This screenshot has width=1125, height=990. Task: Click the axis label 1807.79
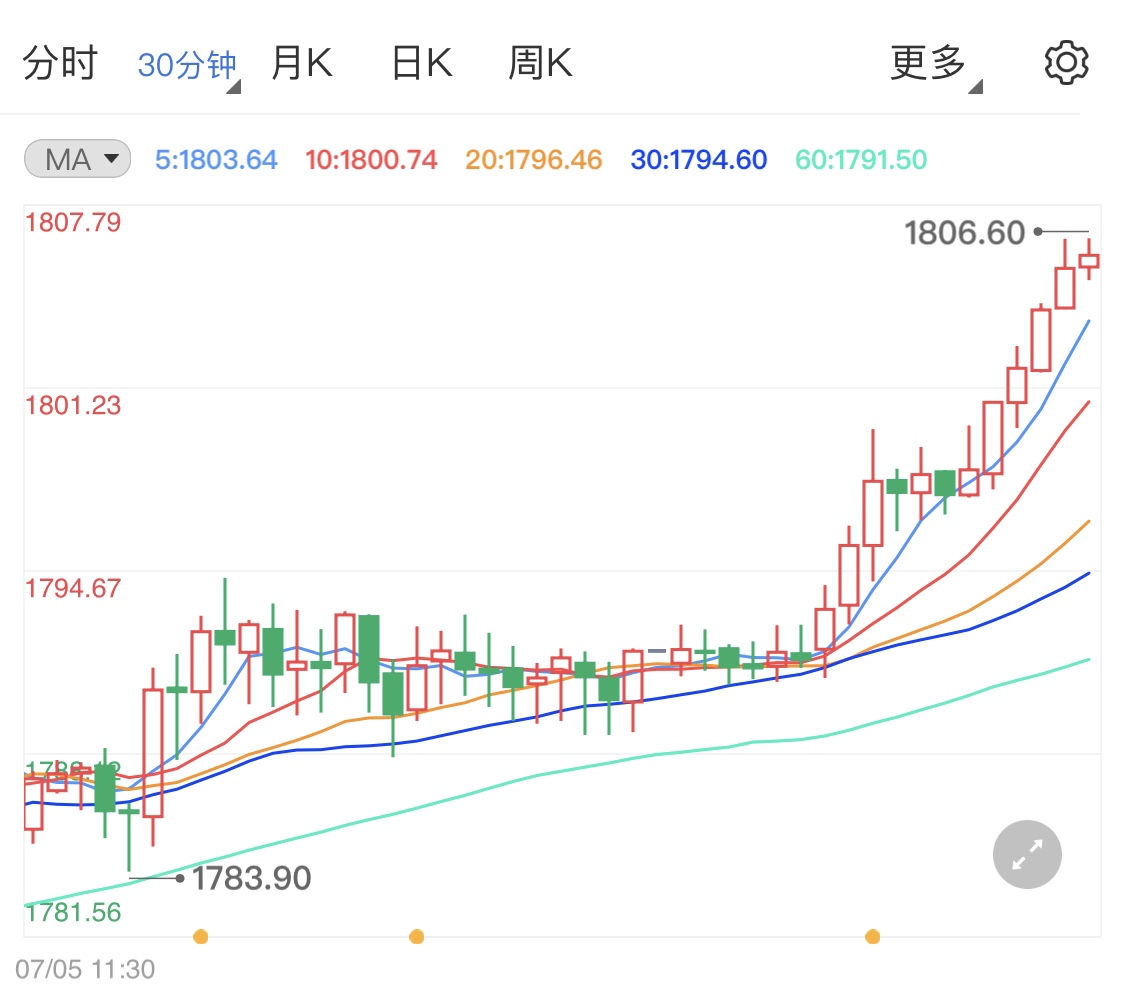(73, 222)
